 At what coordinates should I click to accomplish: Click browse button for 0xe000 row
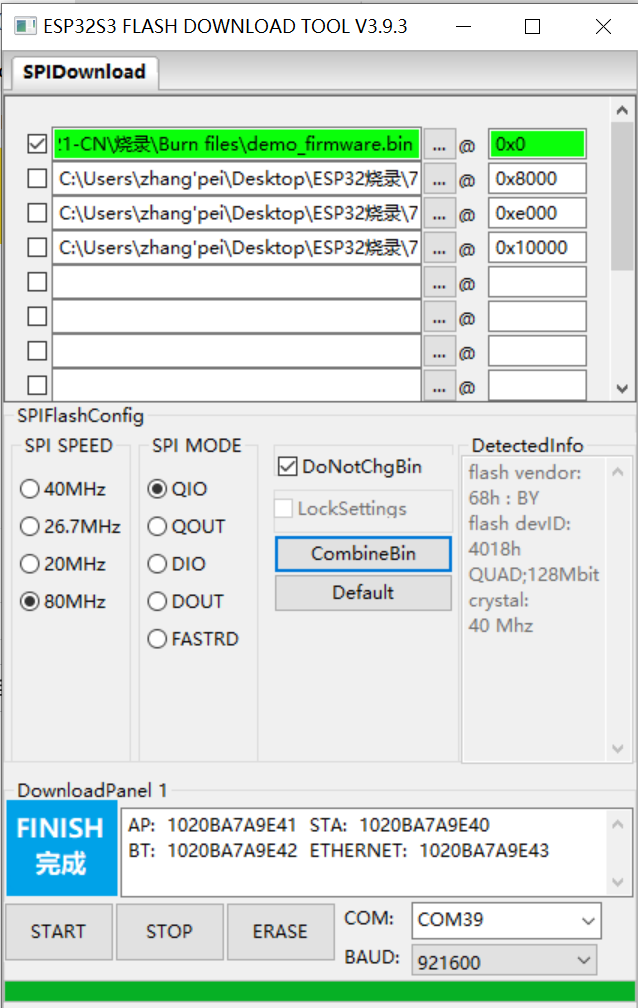coord(438,213)
